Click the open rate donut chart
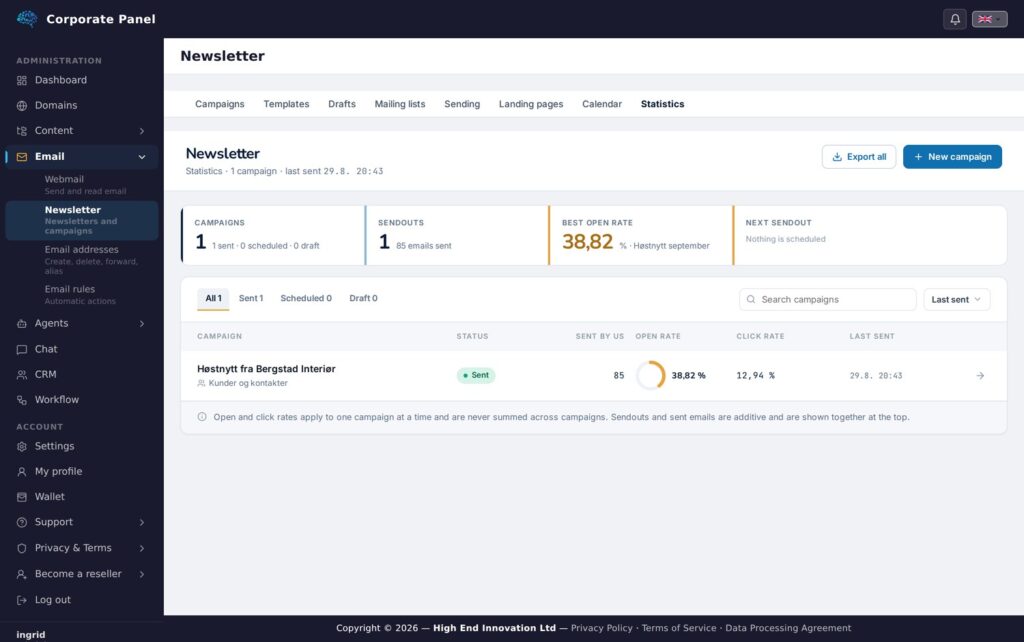The image size is (1024, 642). coord(650,376)
